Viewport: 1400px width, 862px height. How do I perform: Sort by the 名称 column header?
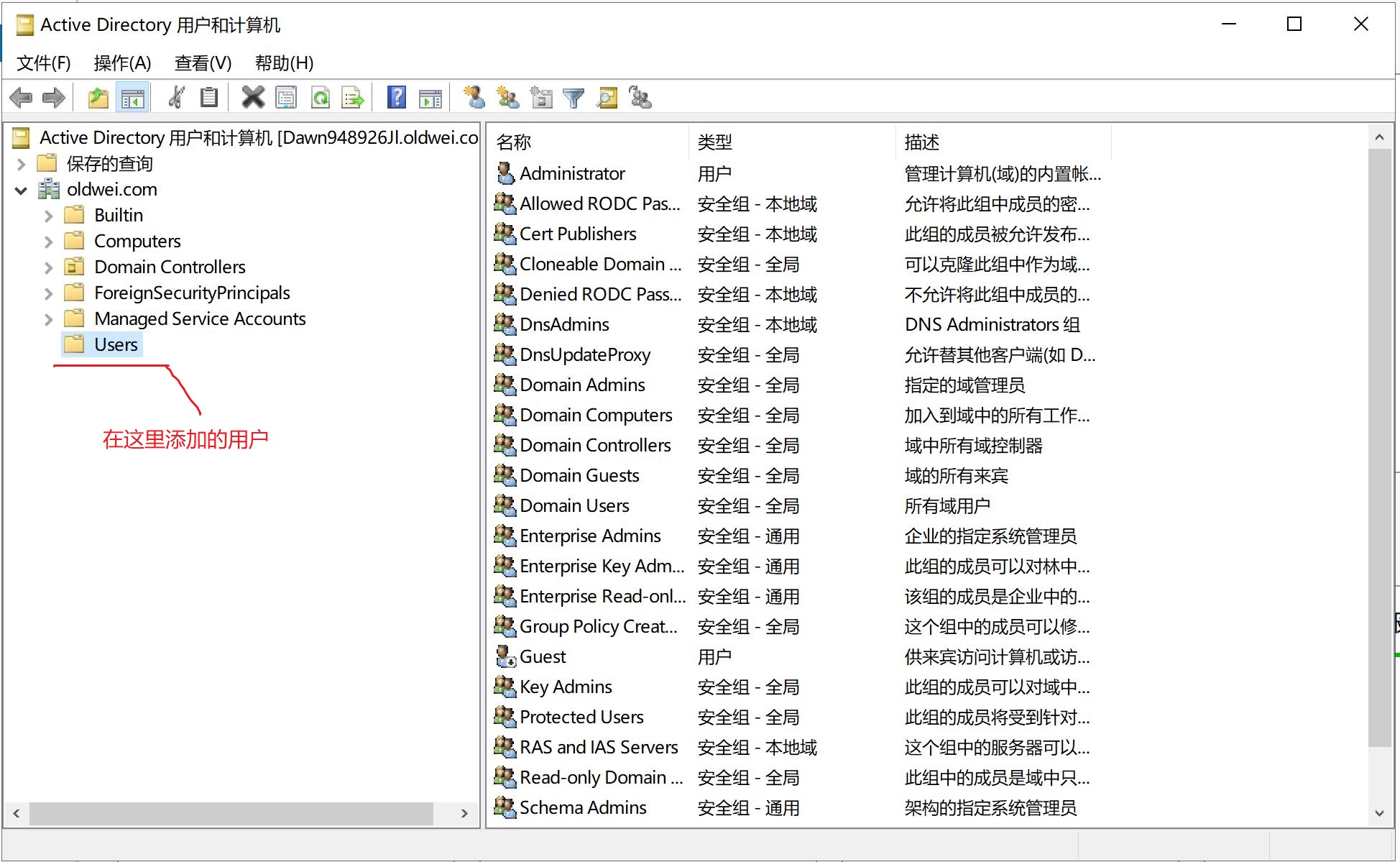pyautogui.click(x=515, y=142)
